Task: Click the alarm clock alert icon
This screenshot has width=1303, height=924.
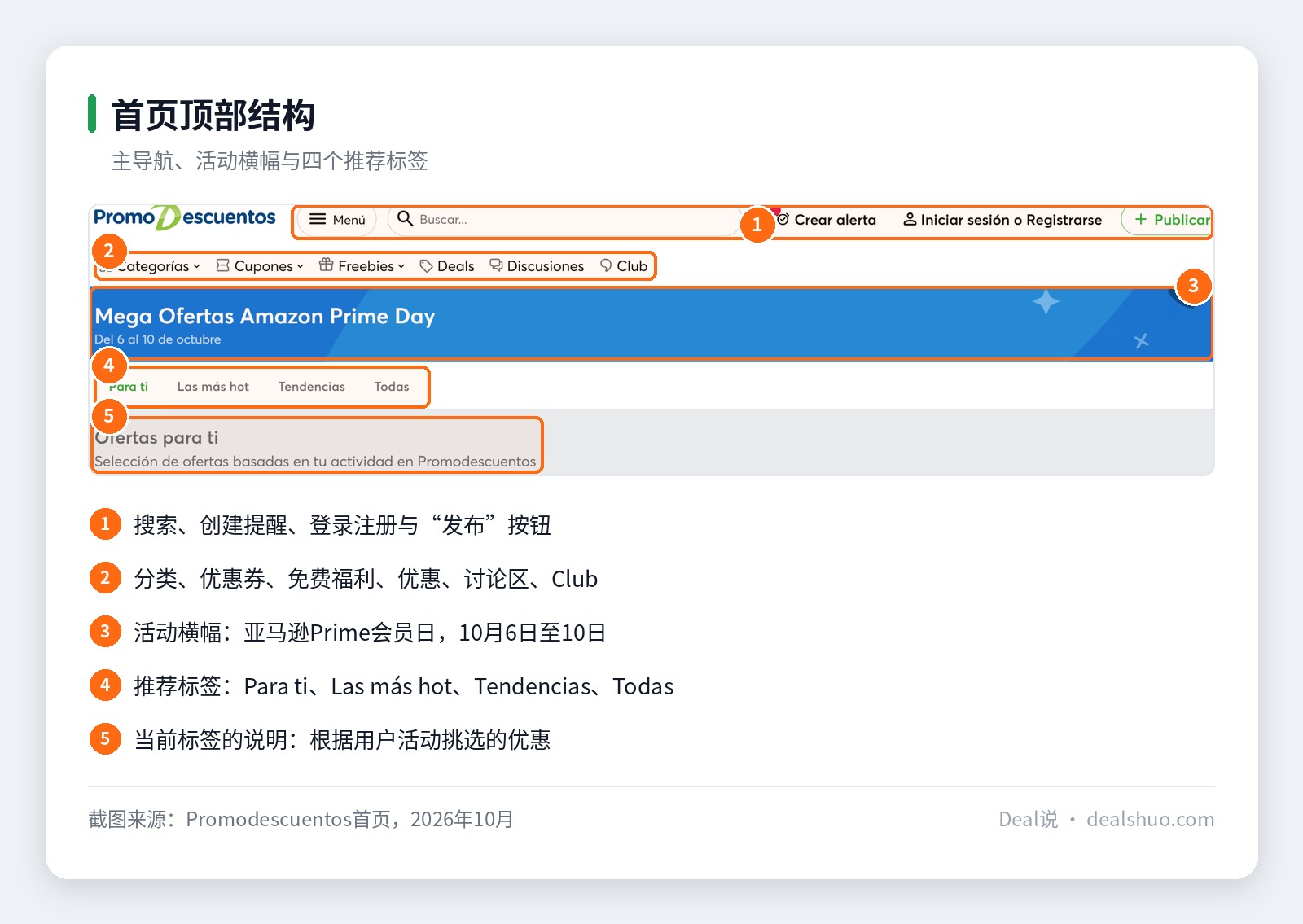Action: click(783, 219)
